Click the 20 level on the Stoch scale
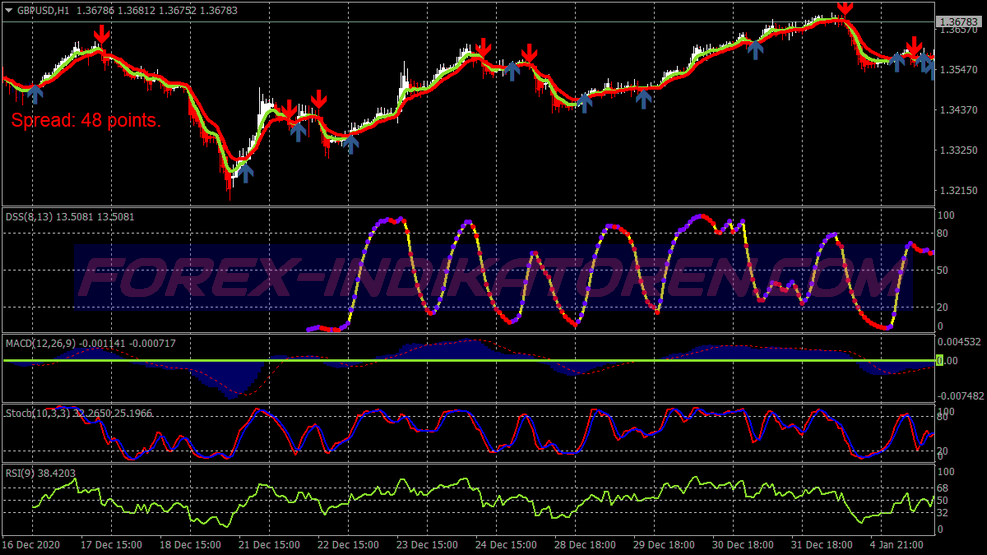Screen dimensions: 987x555 (x=942, y=451)
